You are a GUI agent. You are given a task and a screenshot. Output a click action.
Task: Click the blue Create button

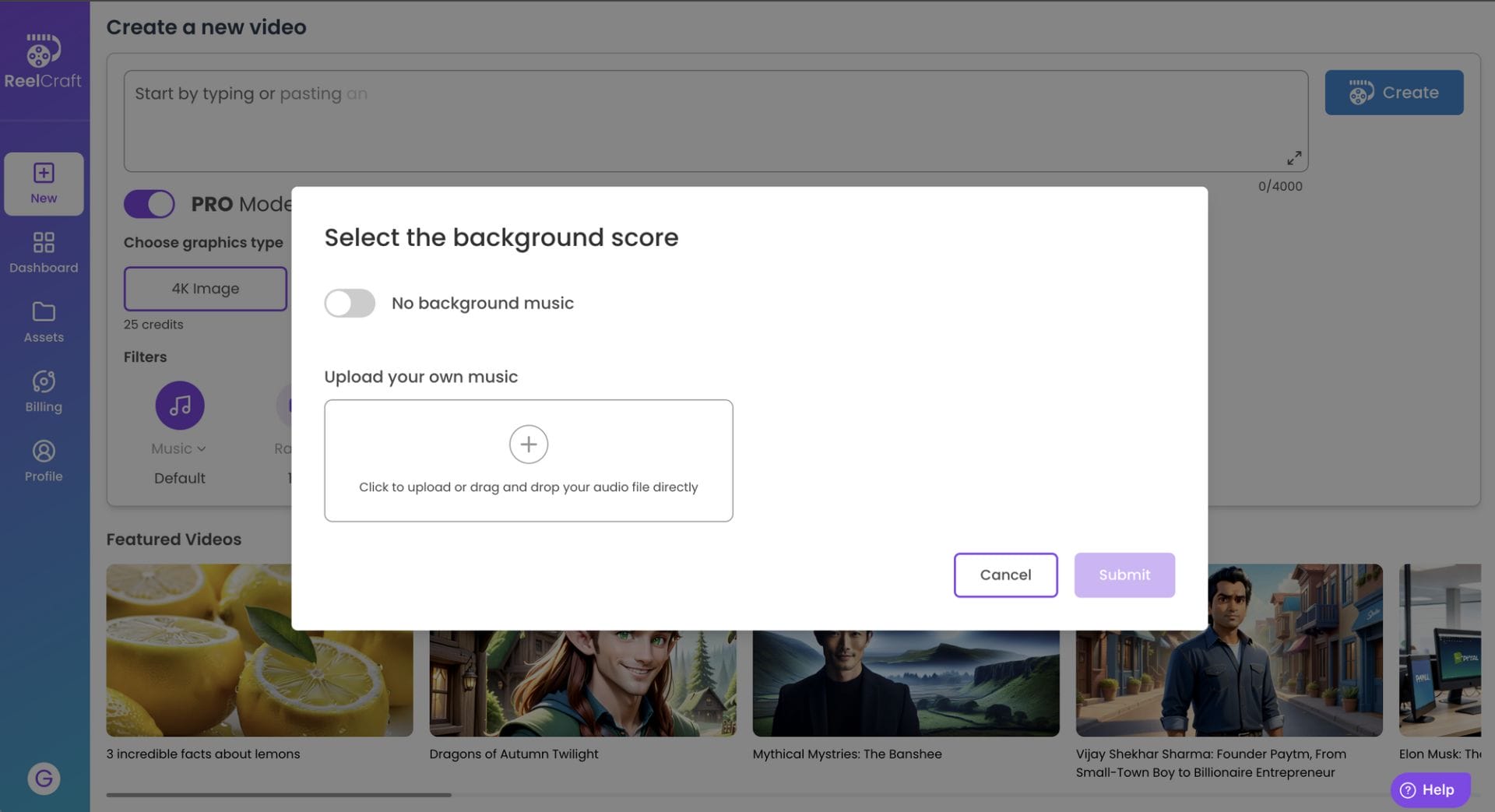[1393, 93]
